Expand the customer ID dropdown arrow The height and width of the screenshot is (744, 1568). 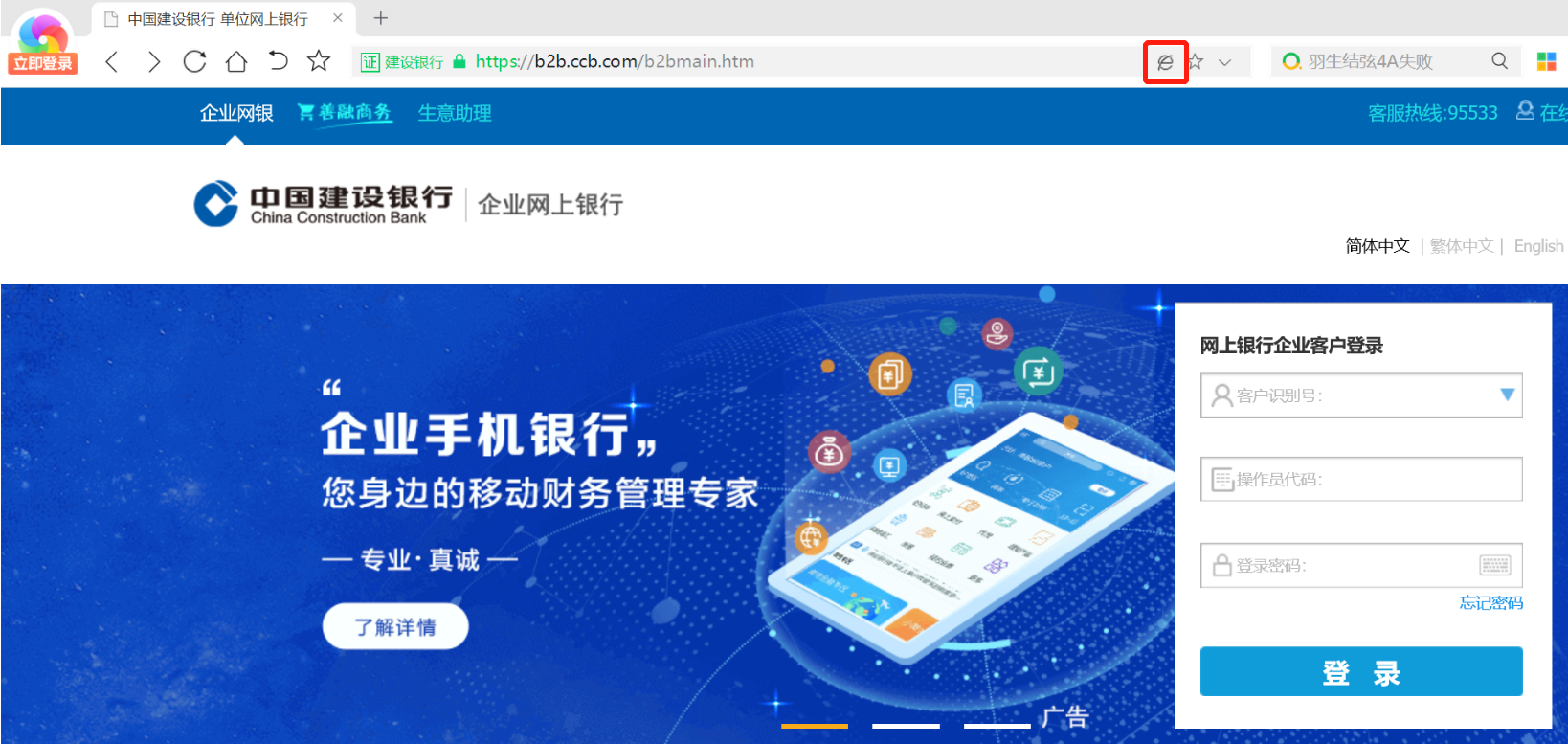click(x=1508, y=395)
